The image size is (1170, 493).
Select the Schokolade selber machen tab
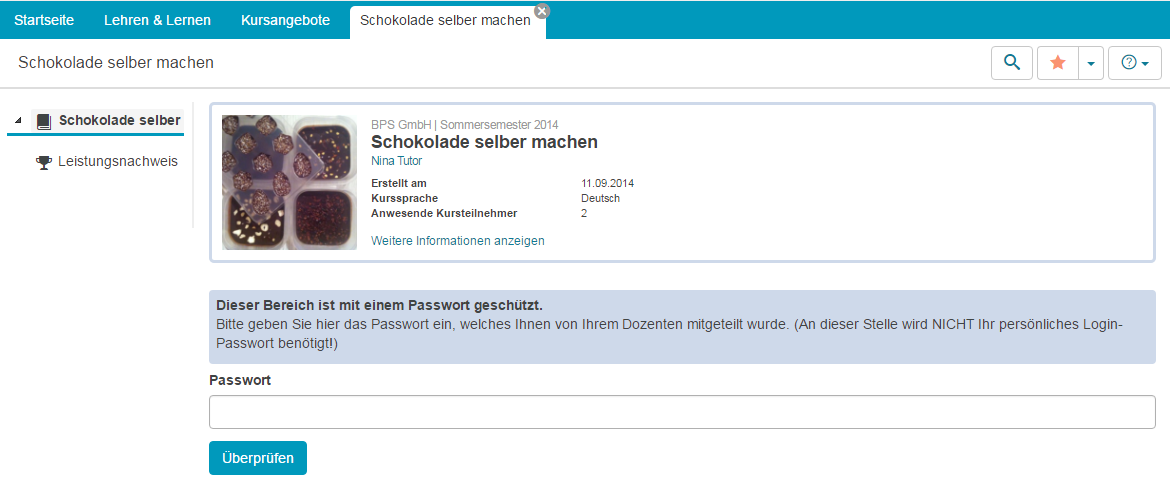pos(445,20)
